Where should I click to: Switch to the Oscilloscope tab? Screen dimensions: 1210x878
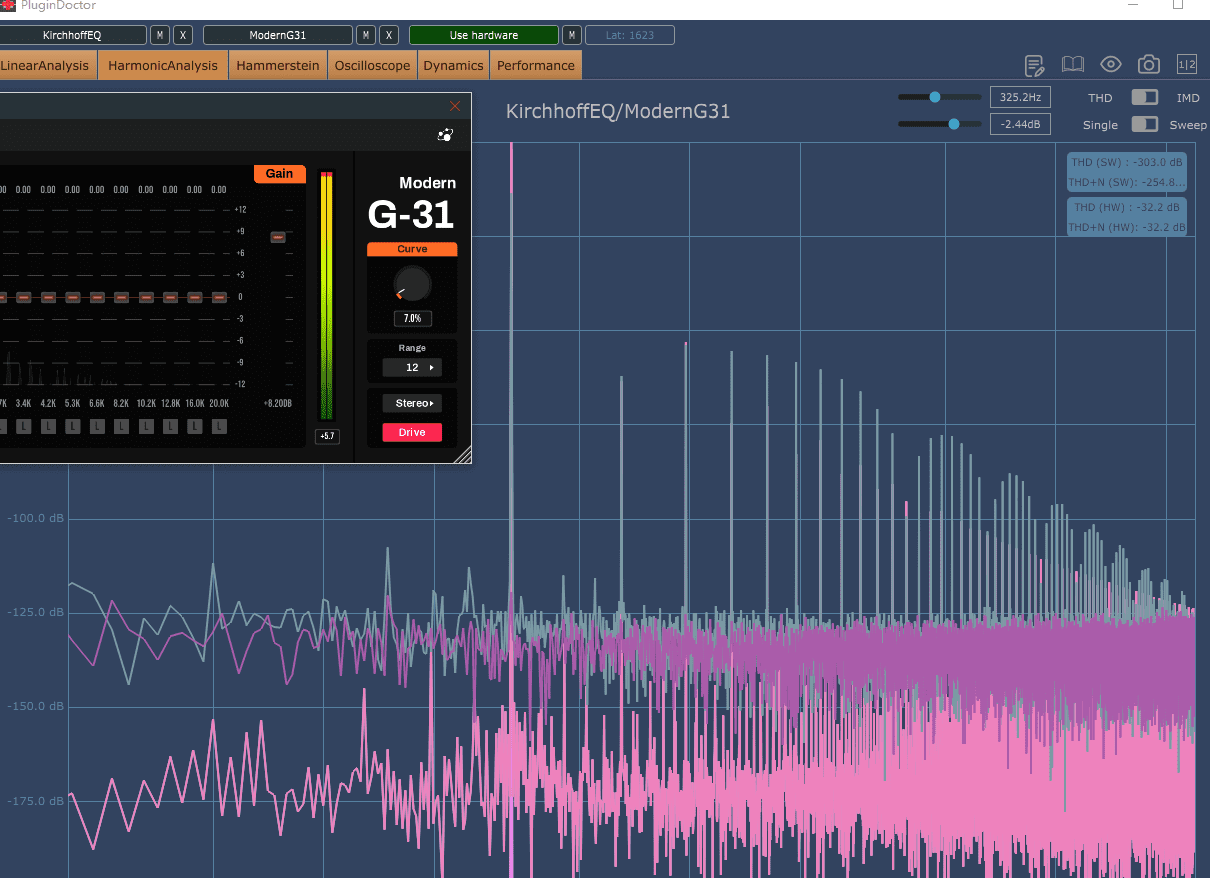coord(372,66)
